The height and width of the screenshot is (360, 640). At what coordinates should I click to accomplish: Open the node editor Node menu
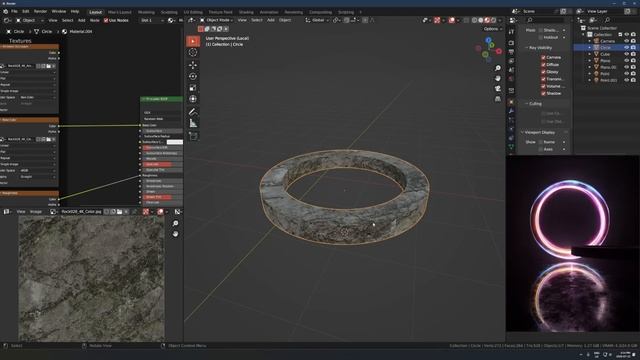[x=95, y=20]
